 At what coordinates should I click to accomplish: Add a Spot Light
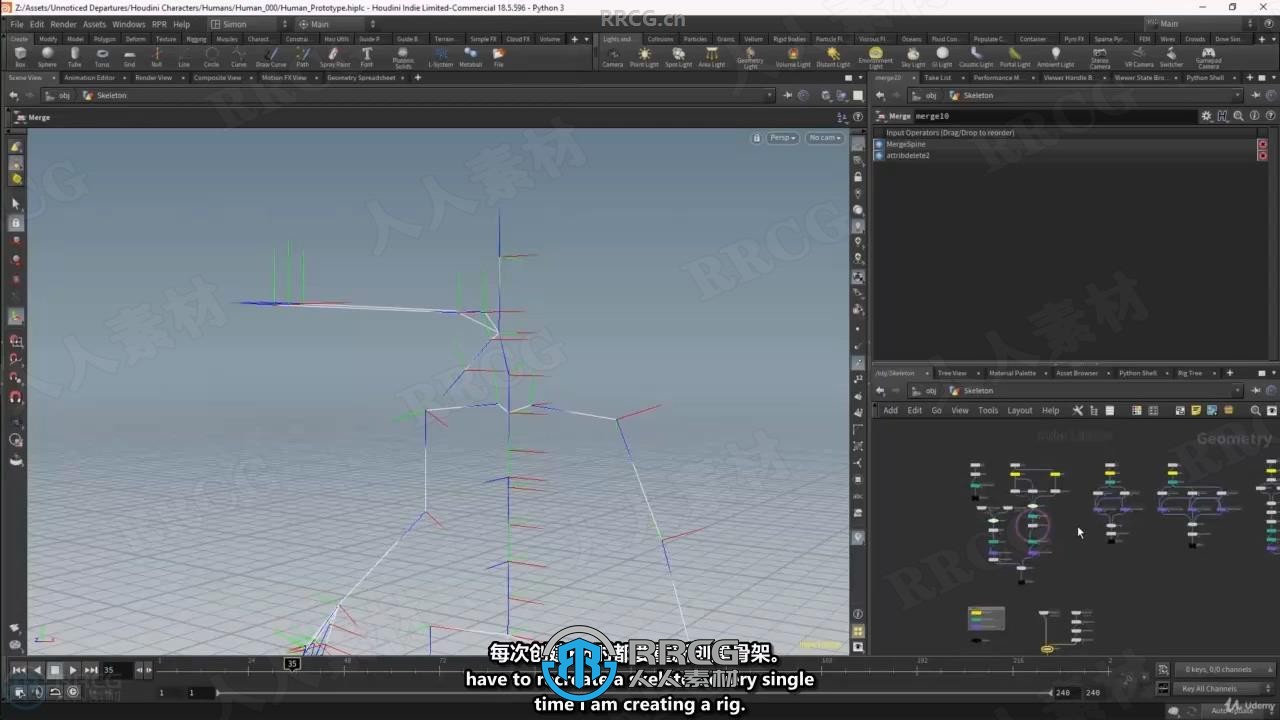[x=678, y=57]
